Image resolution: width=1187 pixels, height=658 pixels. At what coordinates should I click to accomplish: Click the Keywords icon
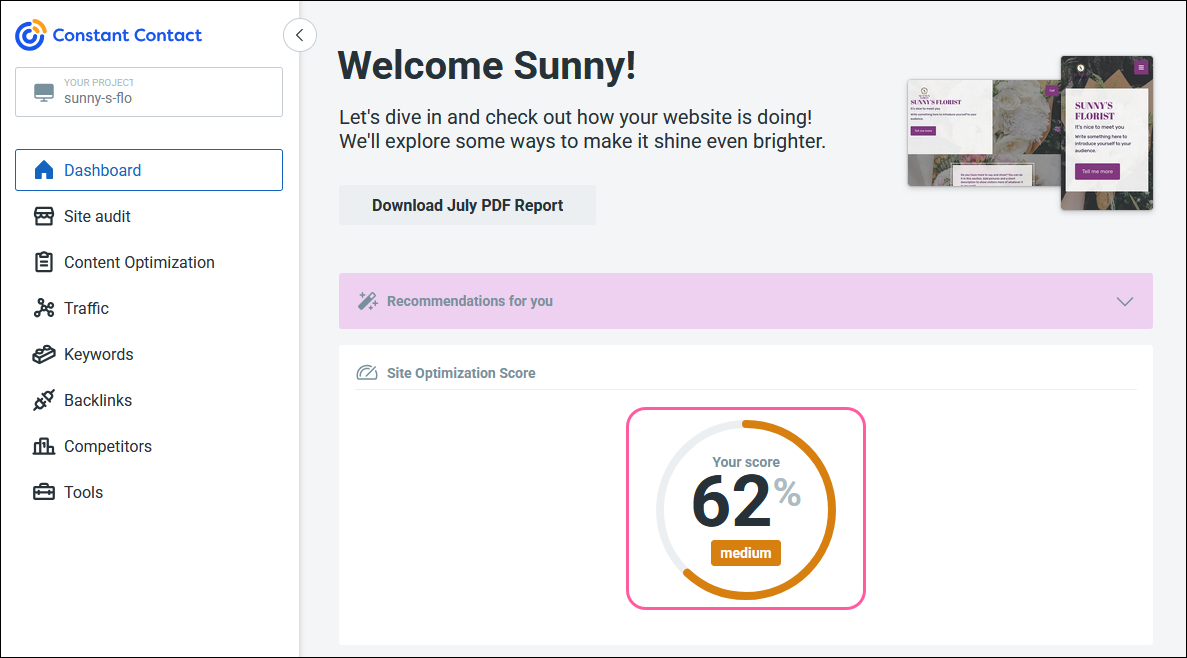44,354
